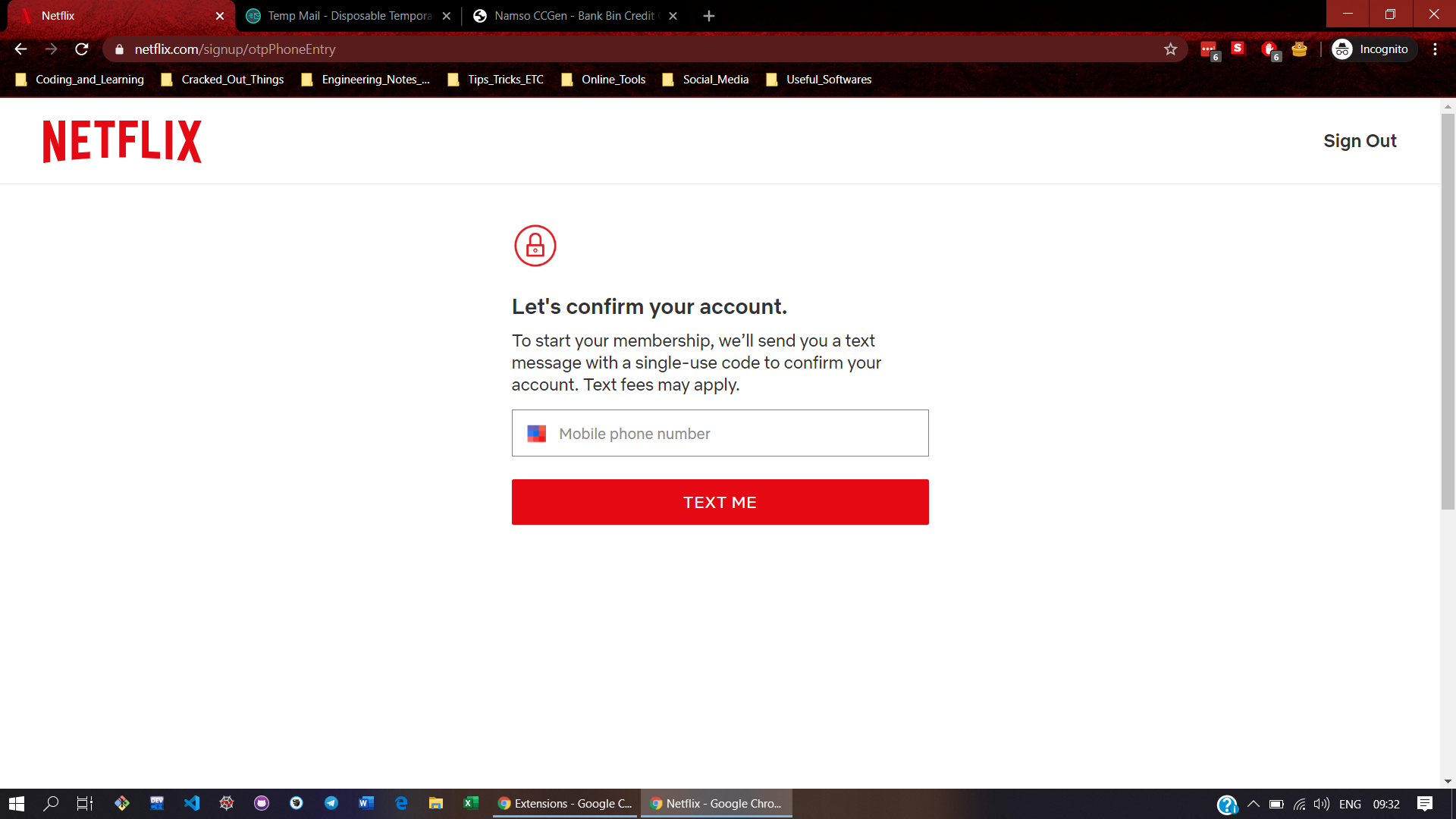The height and width of the screenshot is (819, 1456).
Task: Click the red S extension icon
Action: (1238, 49)
